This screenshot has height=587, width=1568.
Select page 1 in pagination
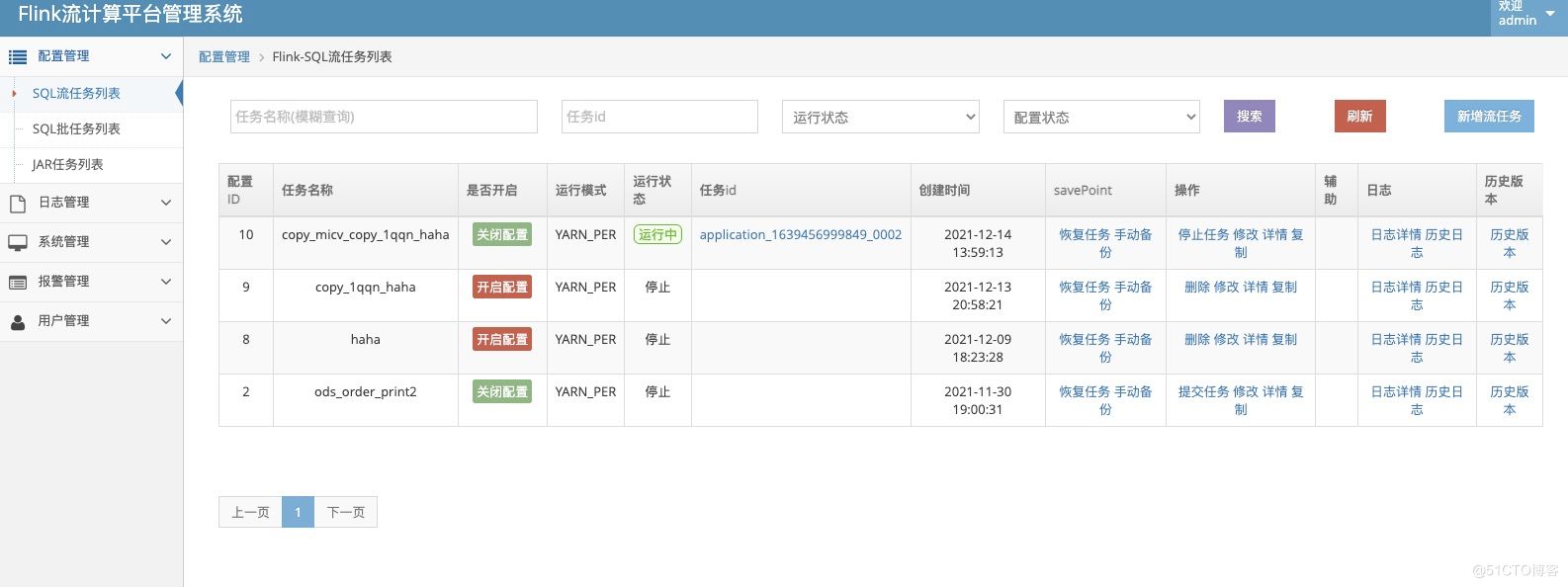point(298,512)
